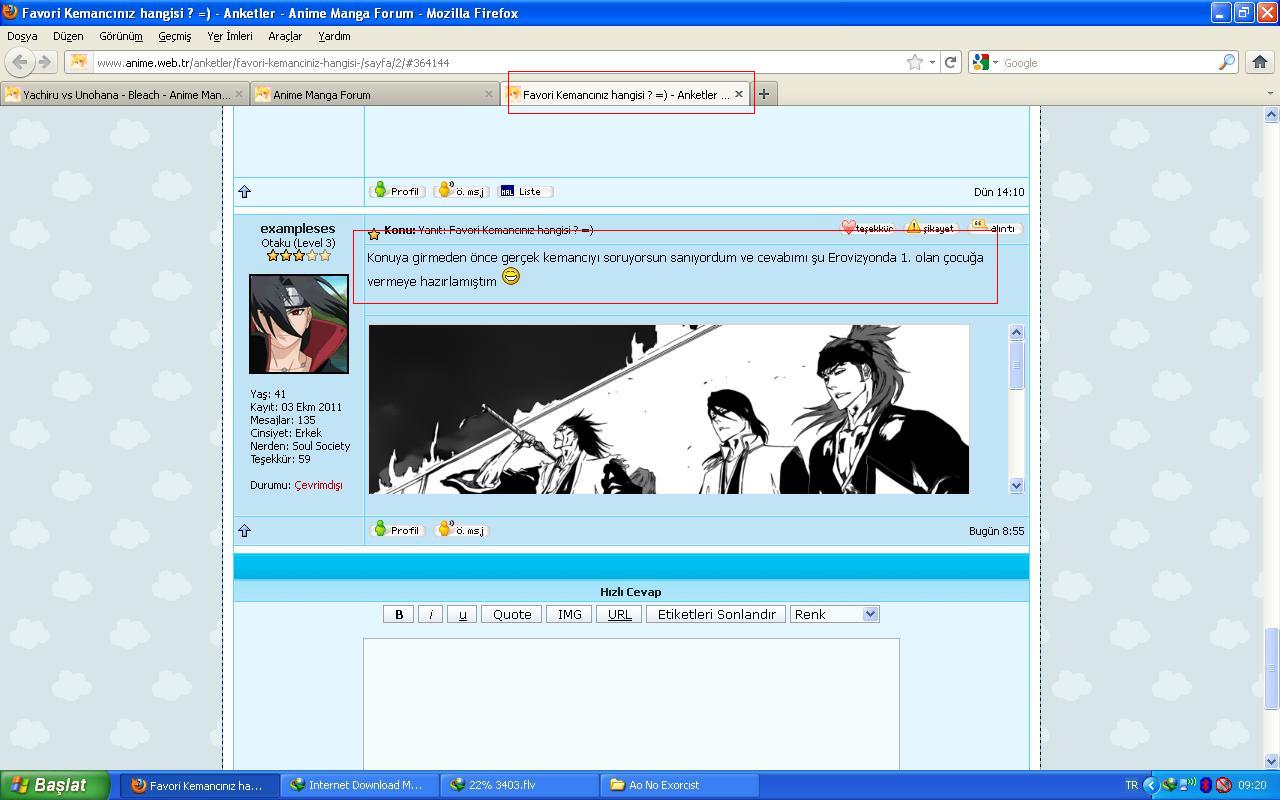This screenshot has width=1280, height=800.
Task: Click the URL tag button
Action: click(619, 614)
